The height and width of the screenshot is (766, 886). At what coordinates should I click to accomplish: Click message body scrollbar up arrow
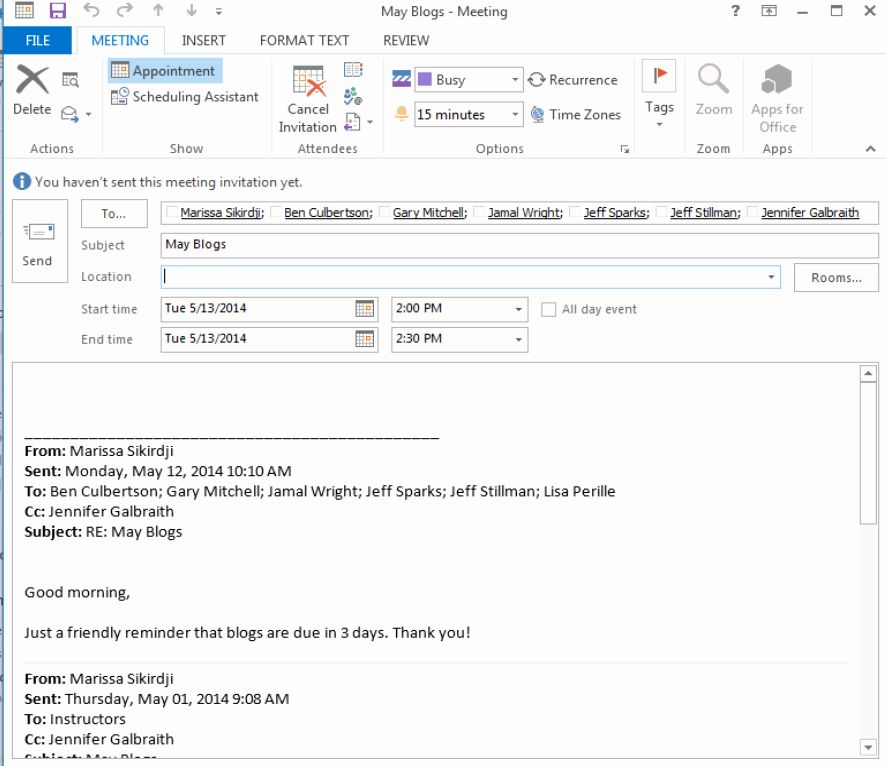[868, 373]
